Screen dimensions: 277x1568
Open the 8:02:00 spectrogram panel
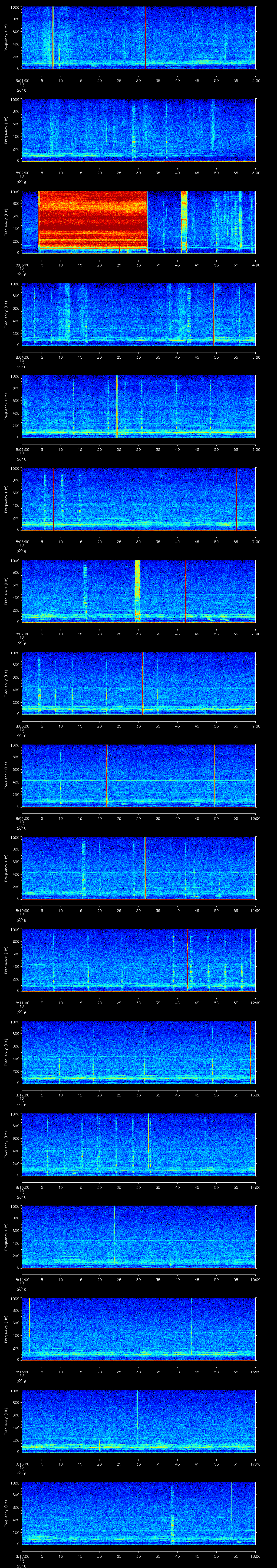coord(138,130)
